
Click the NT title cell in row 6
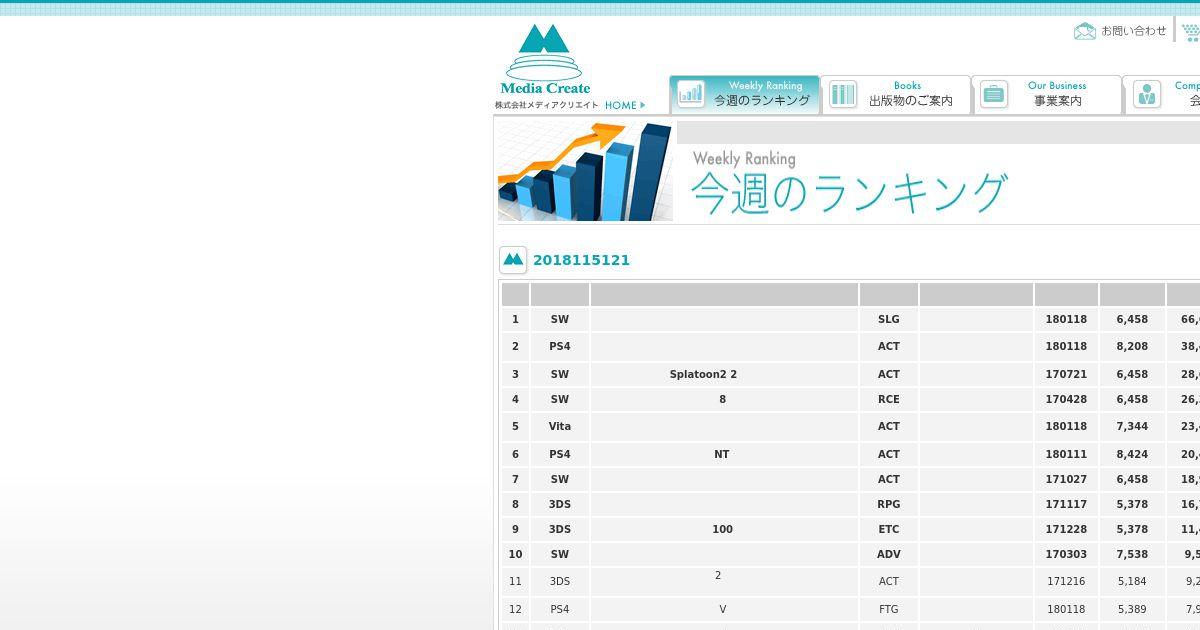[x=724, y=454]
